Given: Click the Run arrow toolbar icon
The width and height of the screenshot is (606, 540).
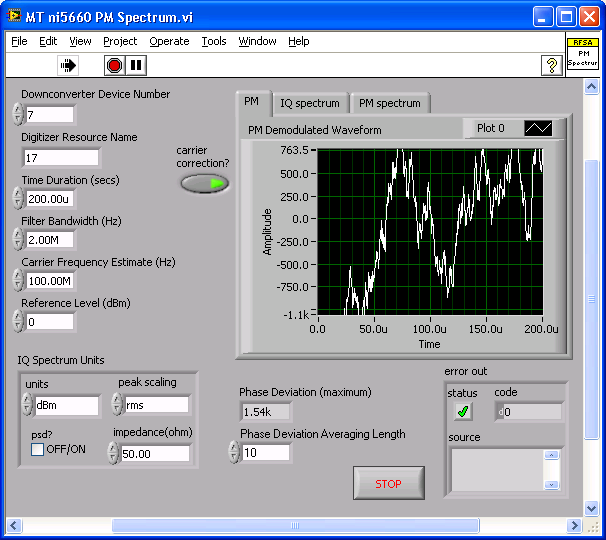Looking at the screenshot, I should pos(68,65).
